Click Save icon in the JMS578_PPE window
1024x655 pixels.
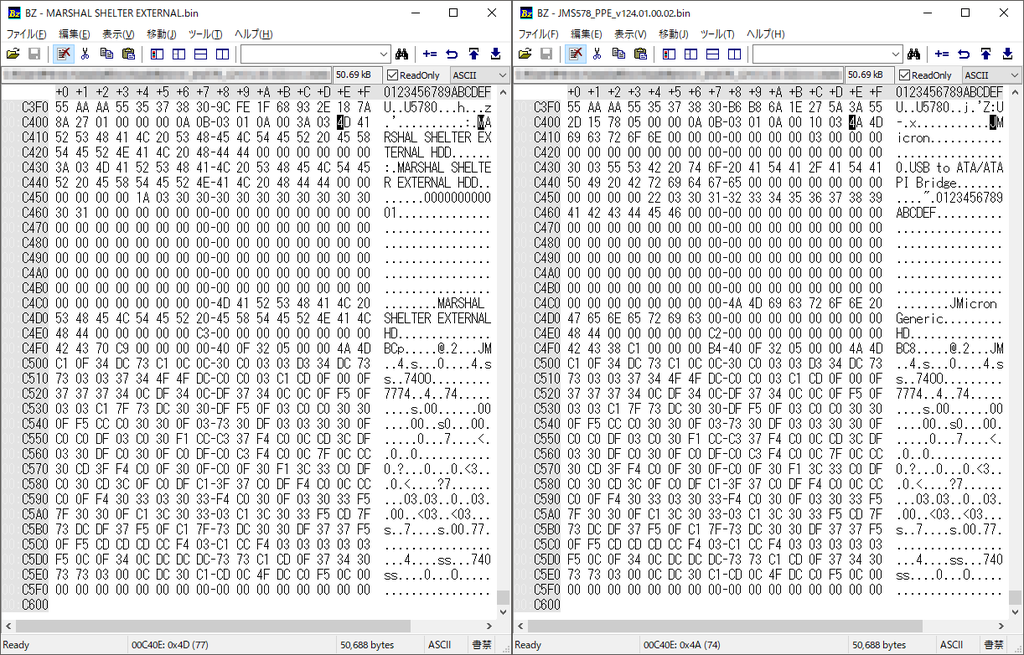547,54
